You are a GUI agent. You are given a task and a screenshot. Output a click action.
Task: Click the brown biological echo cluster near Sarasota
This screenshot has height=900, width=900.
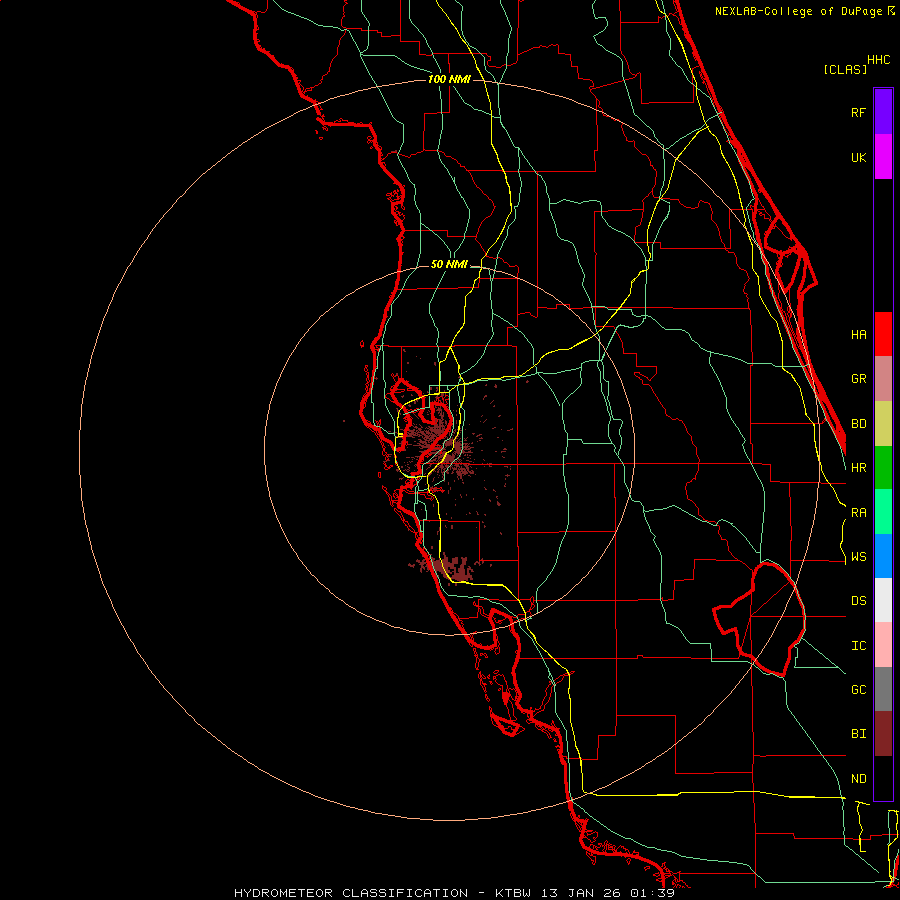click(x=452, y=567)
